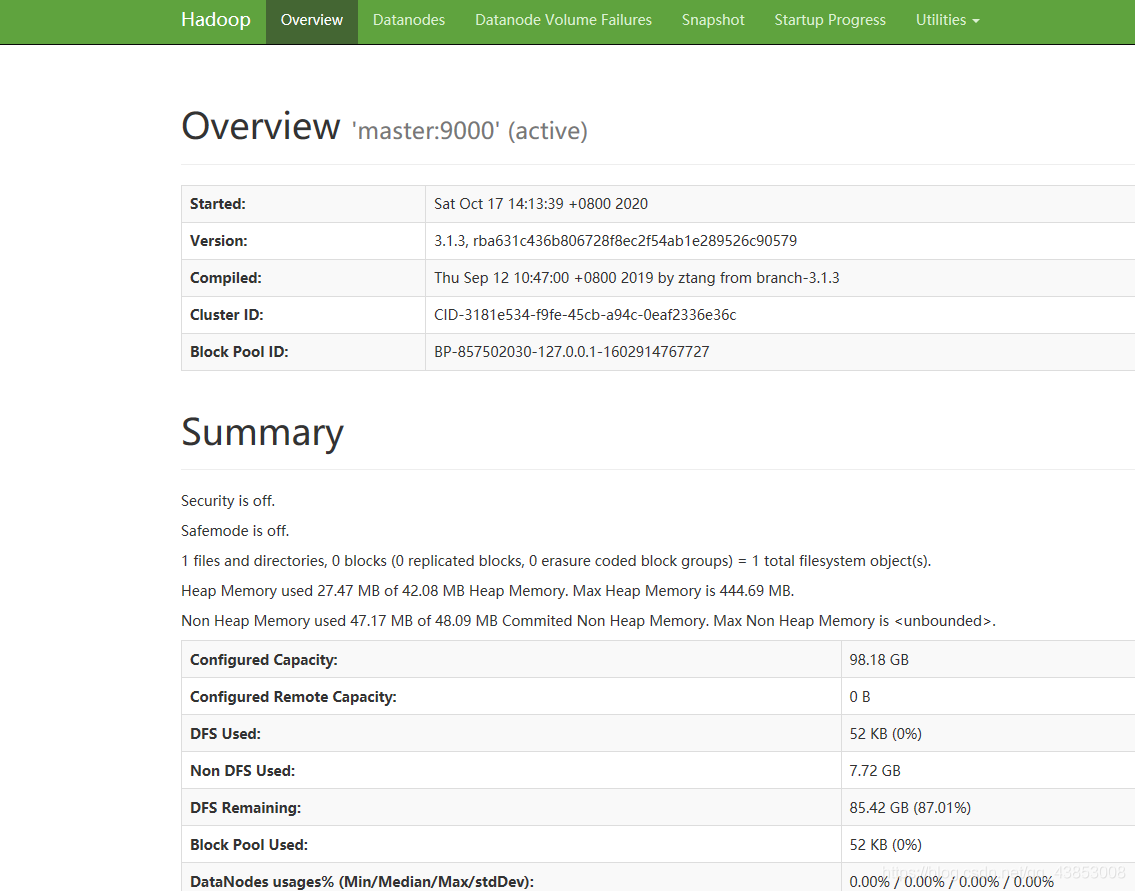Click the DFS Remaining 85.42 GB value

pos(910,807)
